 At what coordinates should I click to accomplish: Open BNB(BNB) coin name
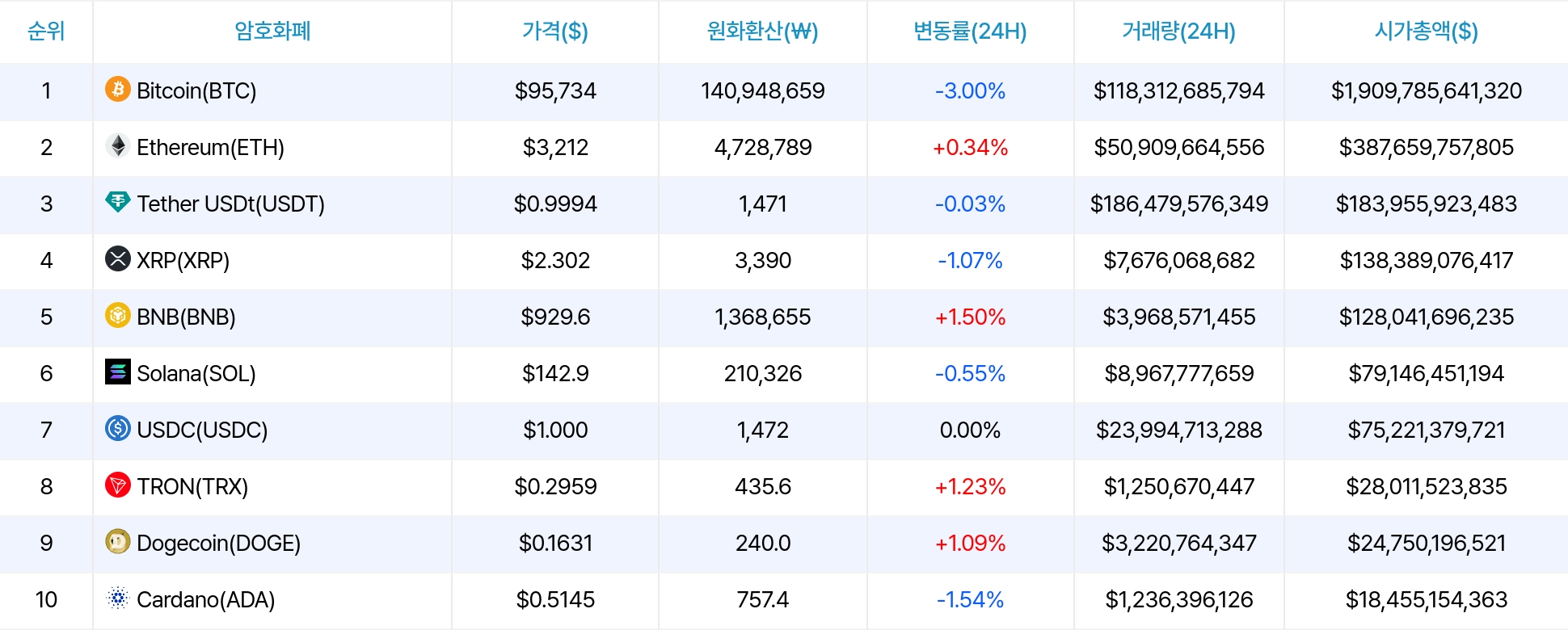coord(186,317)
